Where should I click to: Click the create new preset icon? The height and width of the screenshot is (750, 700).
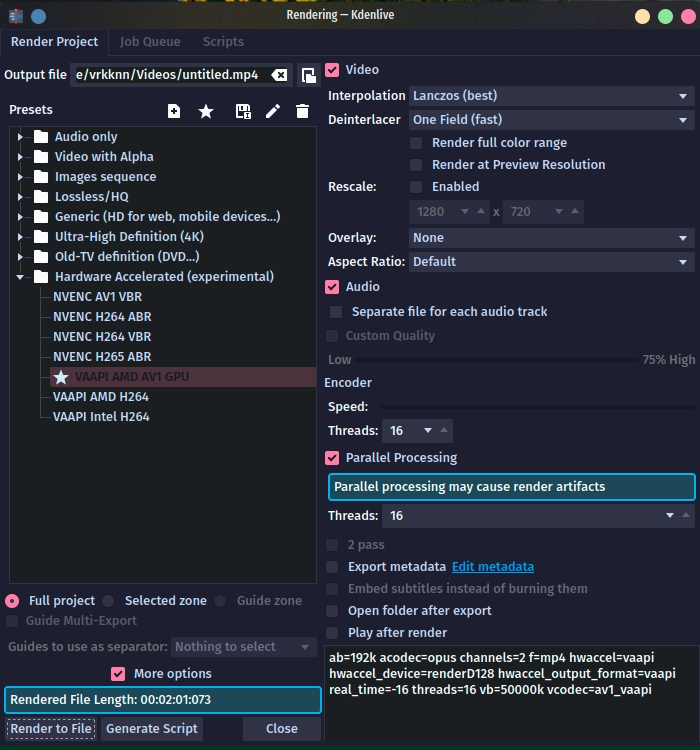(x=174, y=111)
